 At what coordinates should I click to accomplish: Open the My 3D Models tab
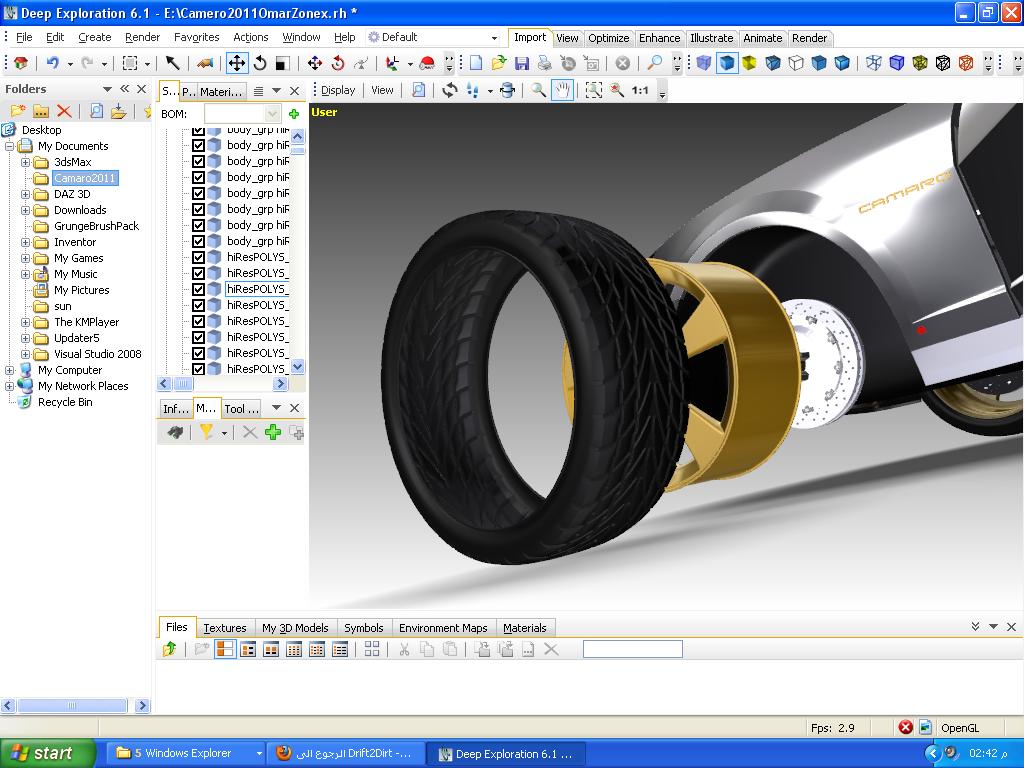click(x=295, y=628)
